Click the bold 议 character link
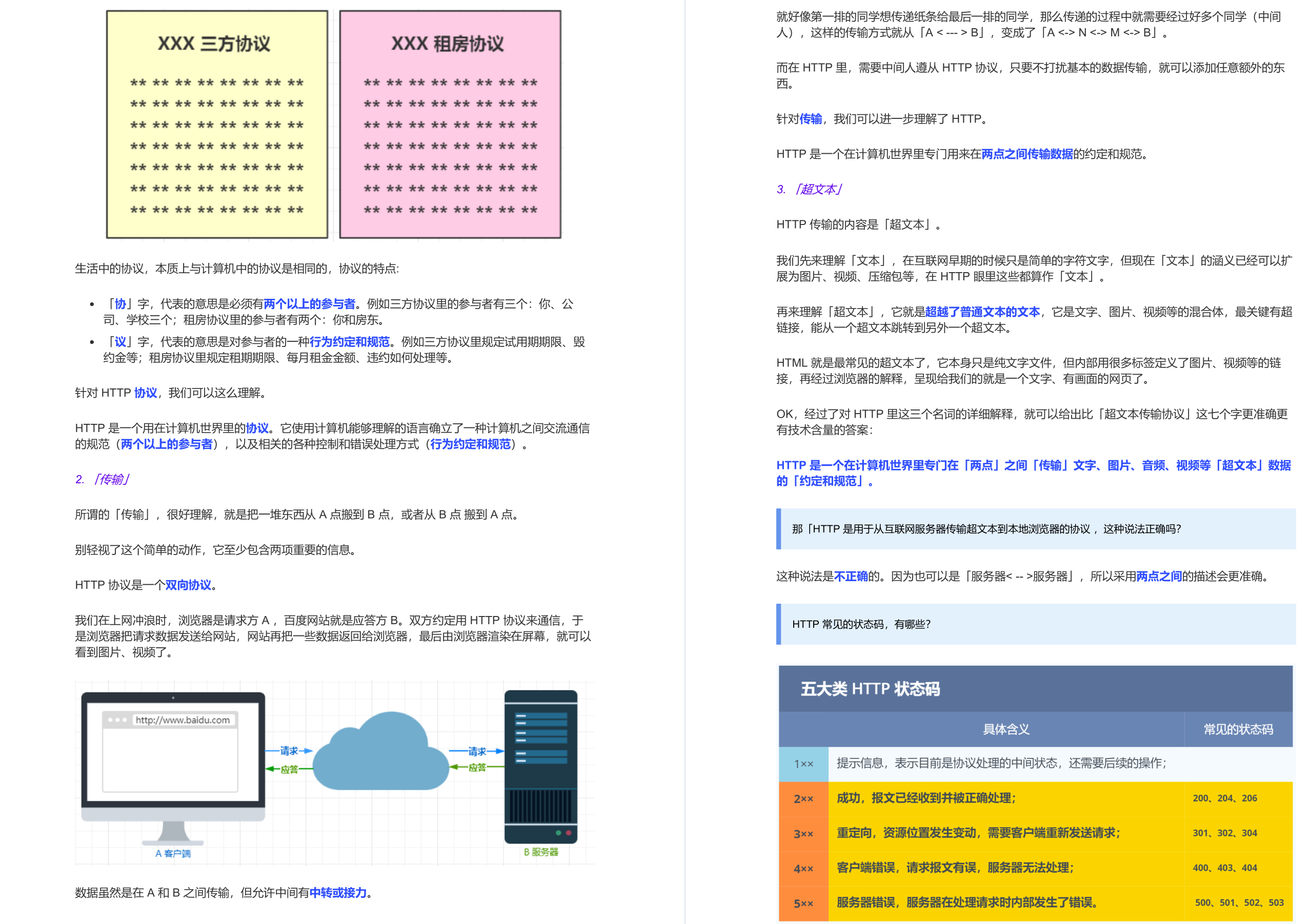This screenshot has height=924, width=1310. point(120,342)
